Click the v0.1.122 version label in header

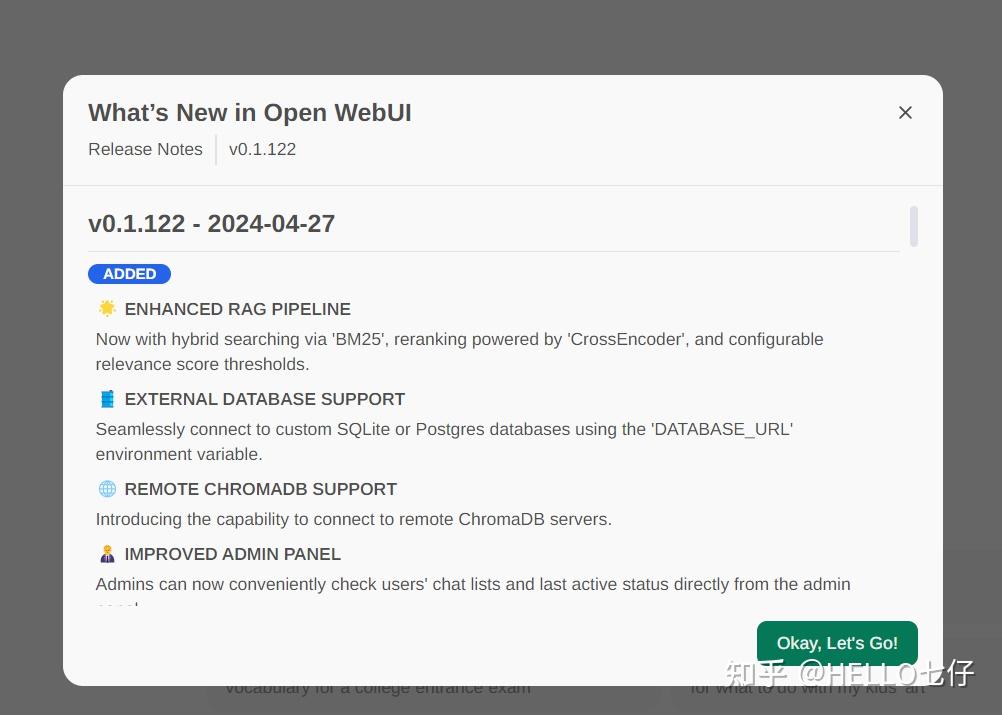262,150
